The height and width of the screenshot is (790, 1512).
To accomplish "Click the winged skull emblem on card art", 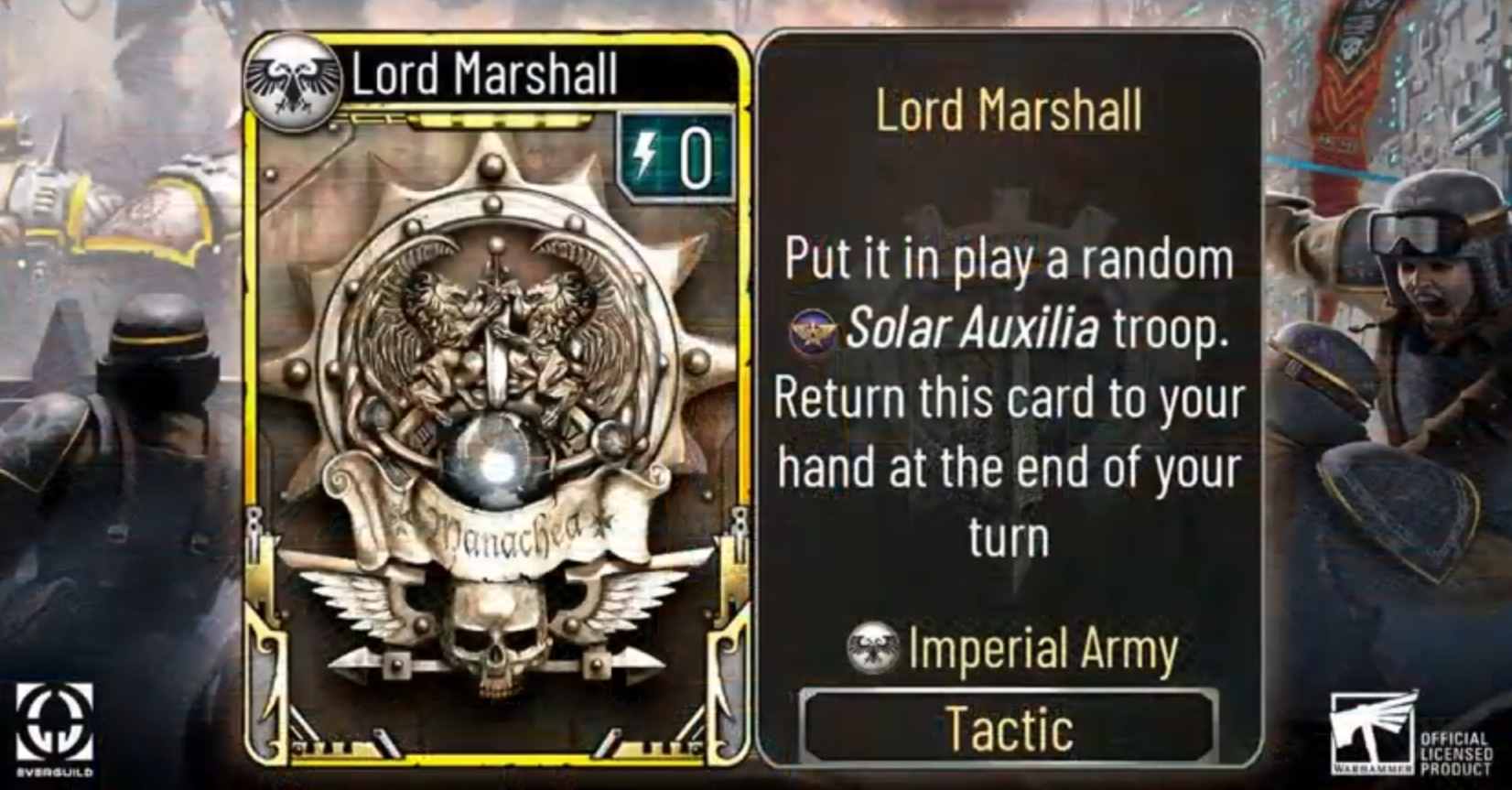I will point(496,632).
